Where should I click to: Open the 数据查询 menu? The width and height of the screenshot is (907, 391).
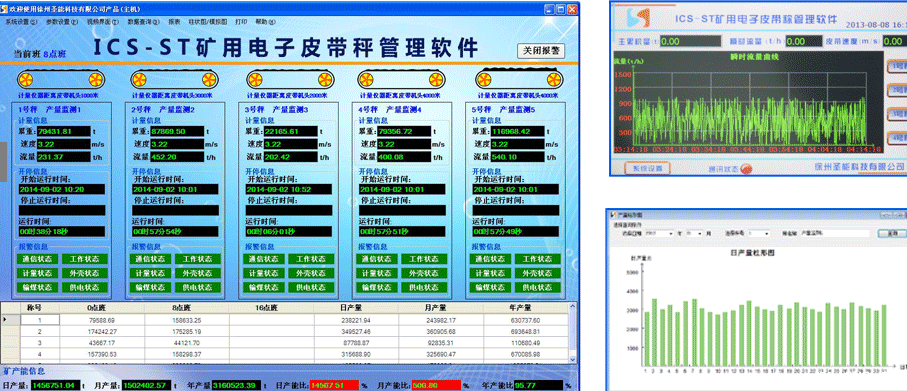tap(143, 21)
